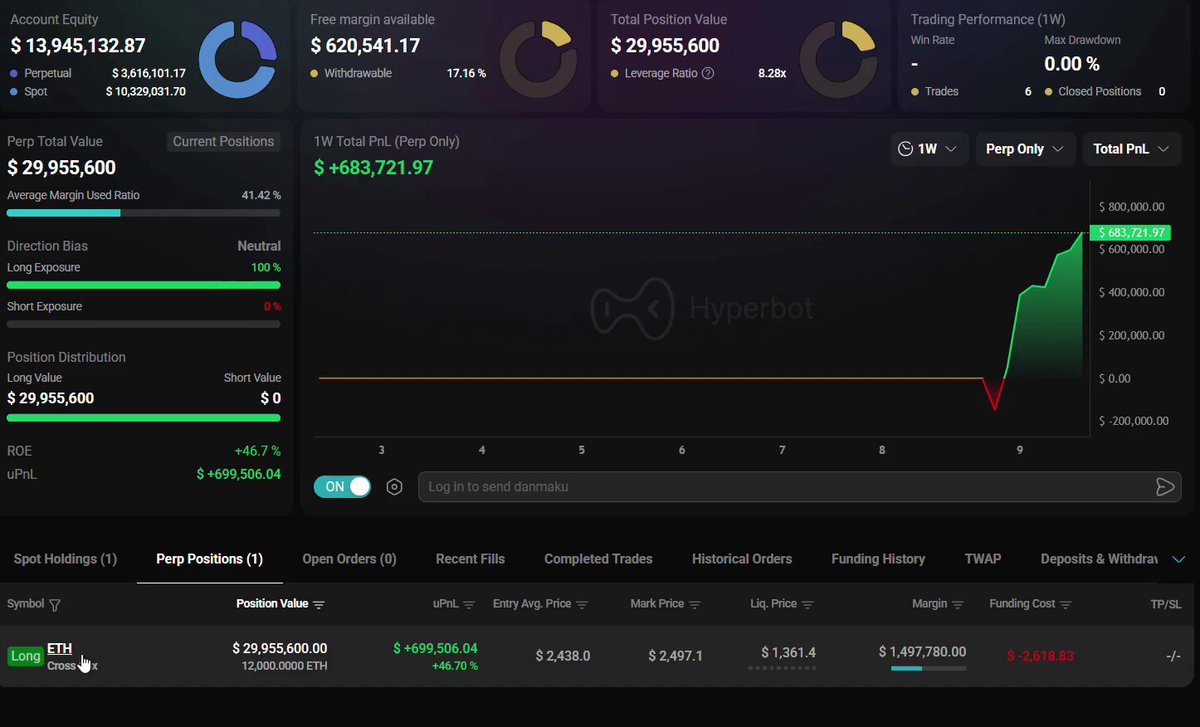
Task: Click the Mark Price column sort icon
Action: [695, 605]
